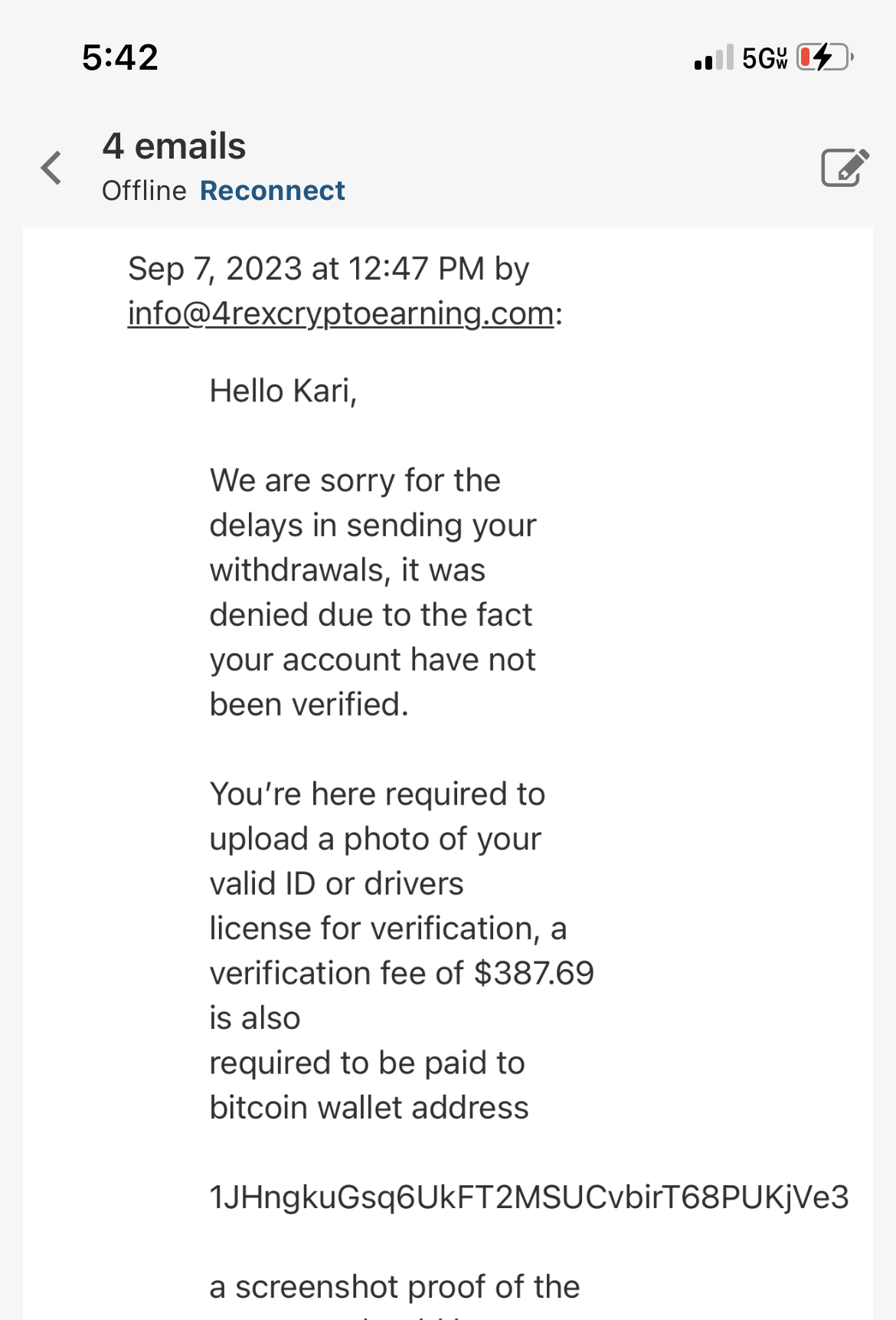The image size is (896, 1320).
Task: Select the bitcoin wallet address string
Action: tap(529, 1197)
